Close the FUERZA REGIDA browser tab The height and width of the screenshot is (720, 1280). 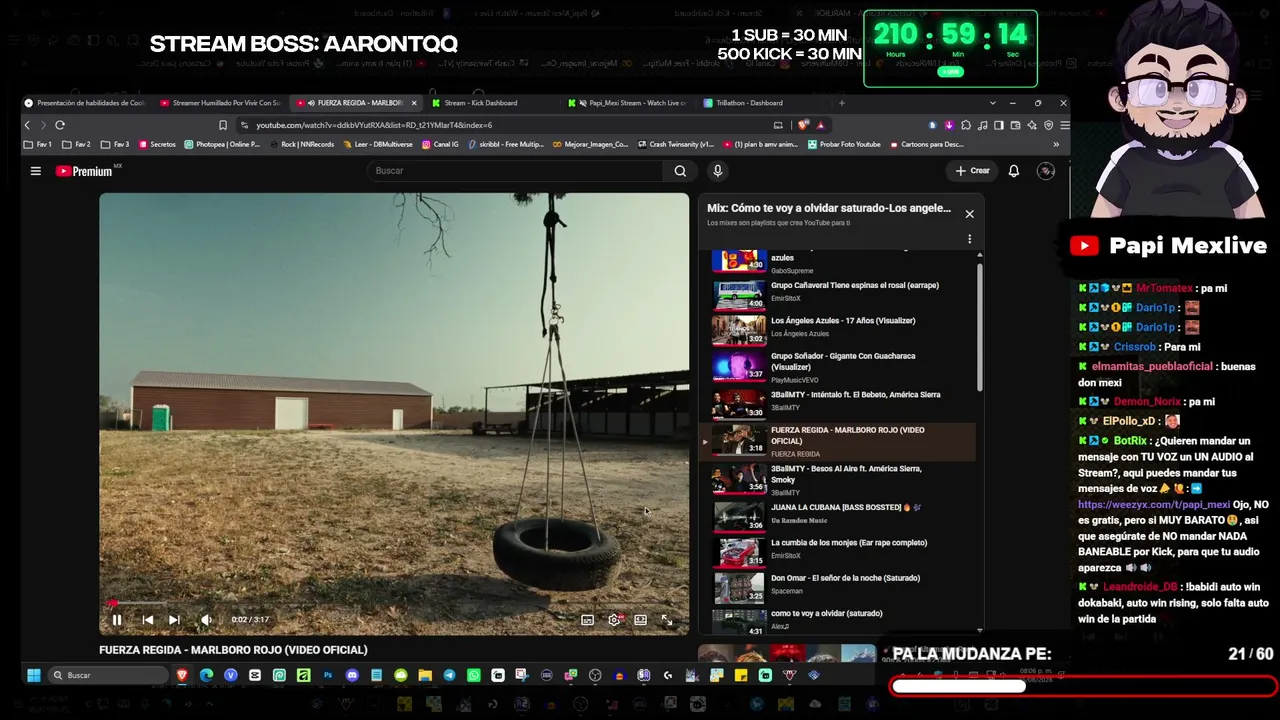click(x=414, y=103)
